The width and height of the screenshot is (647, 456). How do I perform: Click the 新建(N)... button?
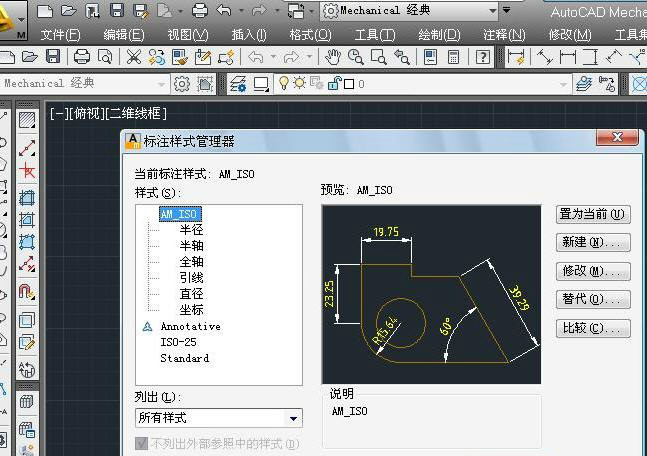(x=593, y=243)
